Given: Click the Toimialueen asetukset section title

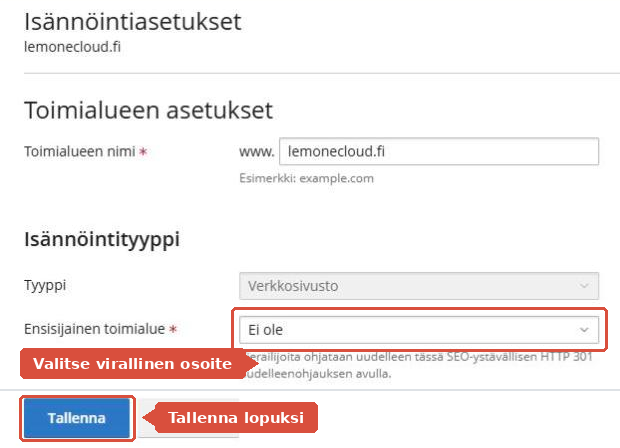Looking at the screenshot, I should (x=148, y=110).
